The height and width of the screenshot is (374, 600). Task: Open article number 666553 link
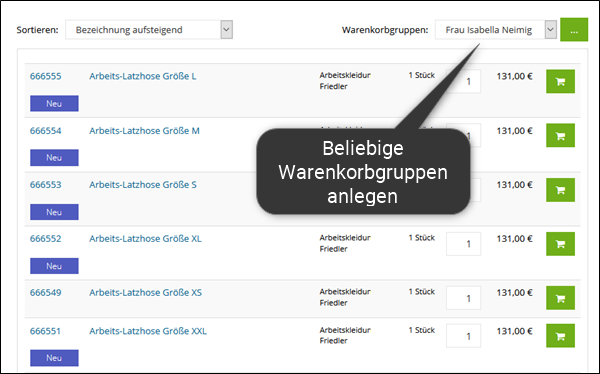[46, 185]
